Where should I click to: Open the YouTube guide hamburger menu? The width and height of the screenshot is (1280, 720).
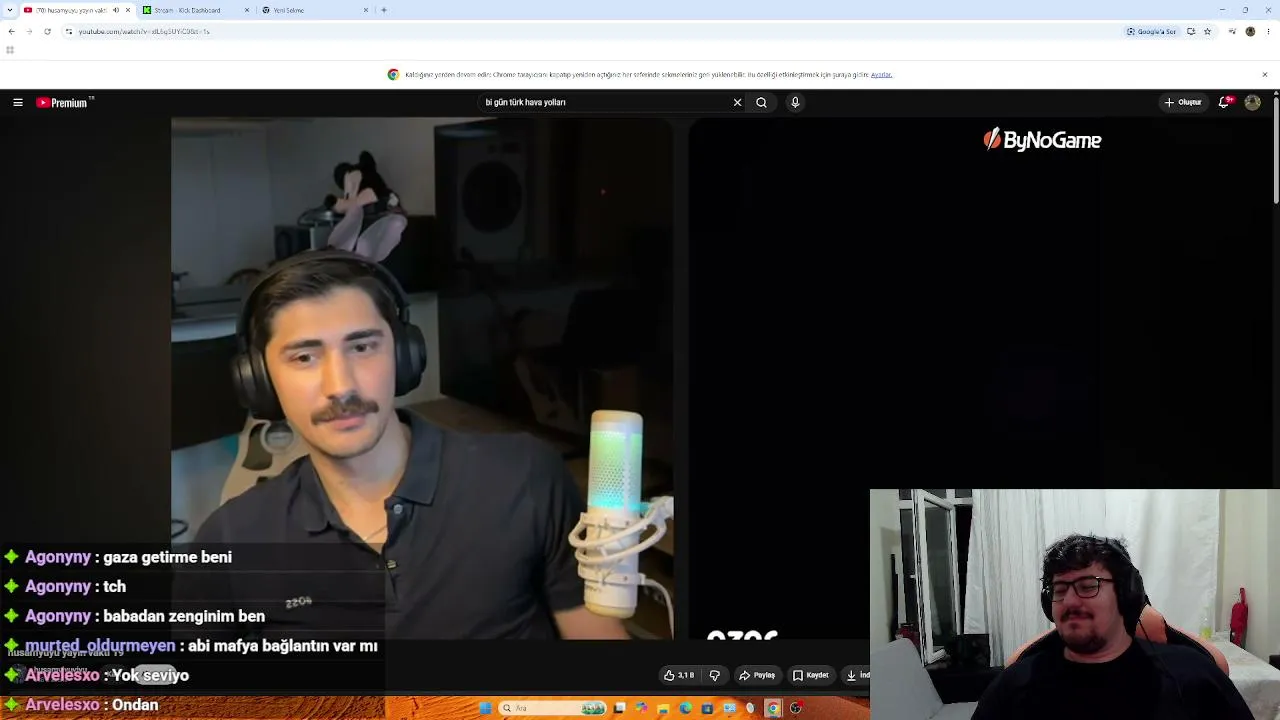click(18, 102)
